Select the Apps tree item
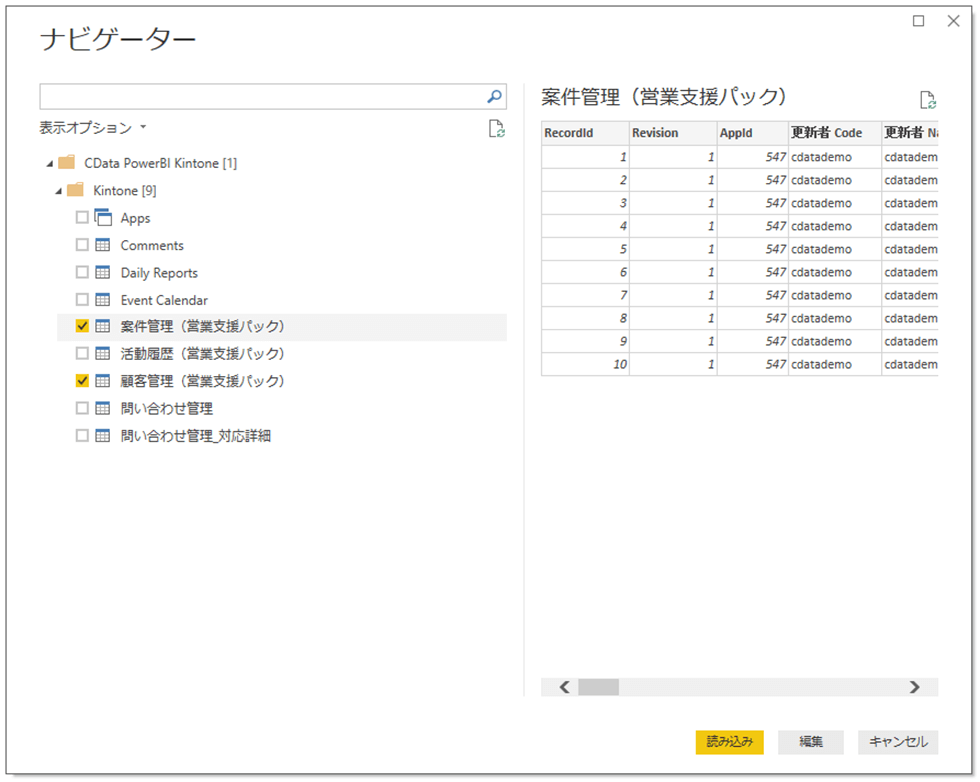This screenshot has width=980, height=782. pyautogui.click(x=136, y=218)
